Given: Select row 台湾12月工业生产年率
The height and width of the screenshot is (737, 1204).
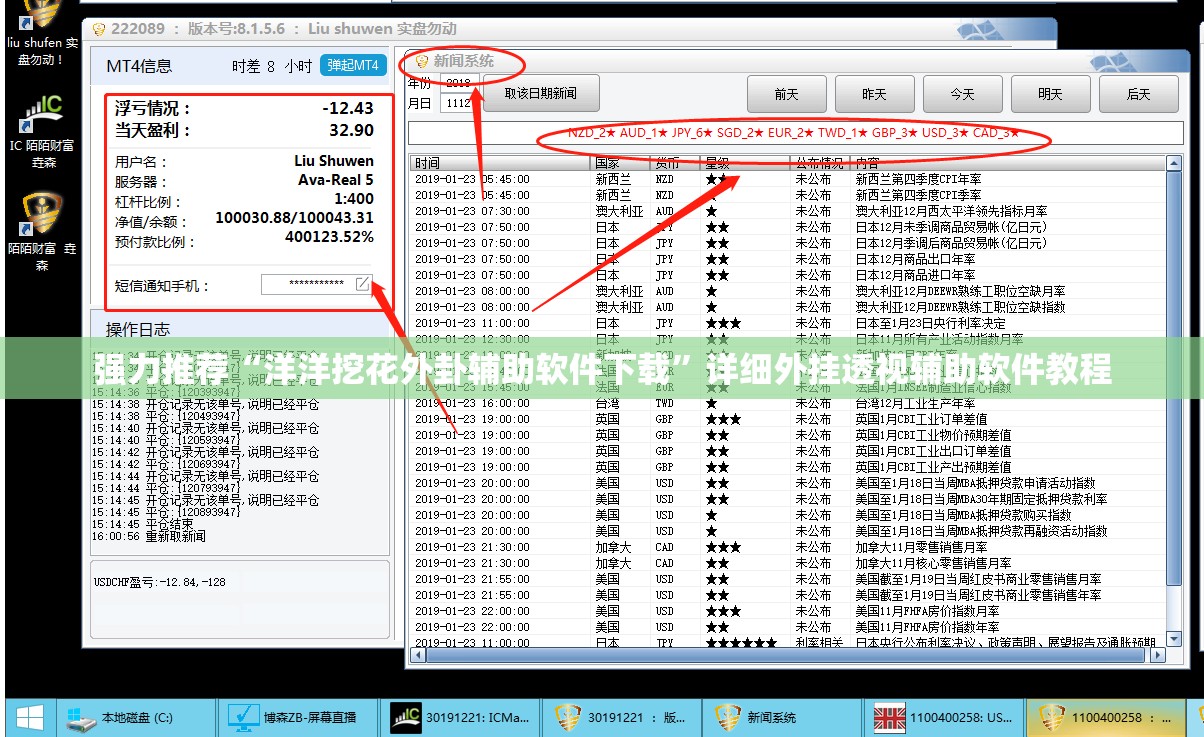Looking at the screenshot, I should coord(788,403).
